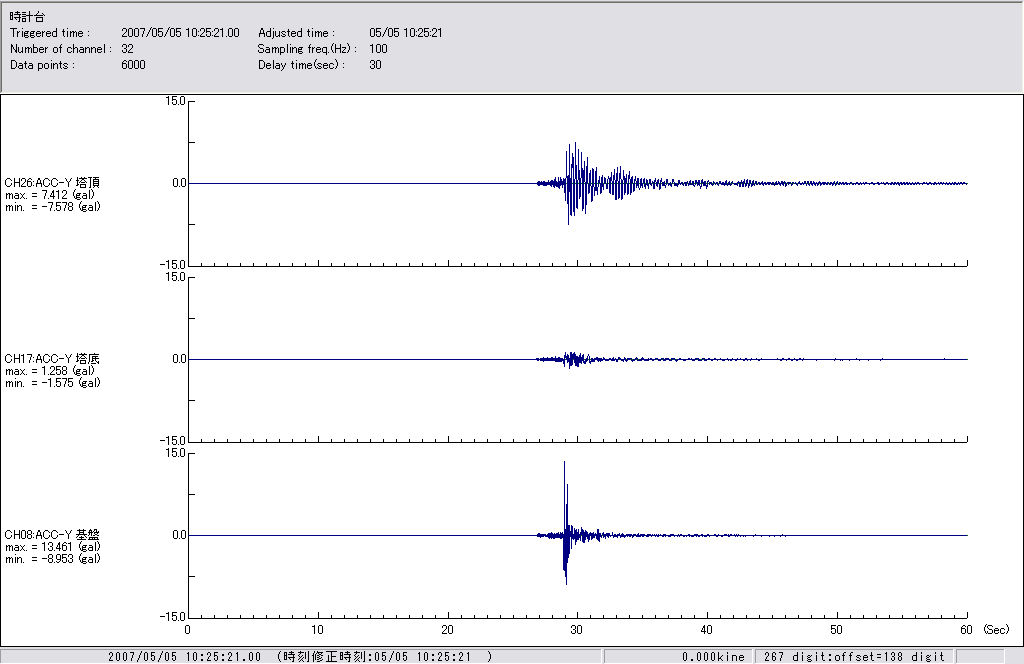Click the Adjusted time value in header

pyautogui.click(x=405, y=33)
